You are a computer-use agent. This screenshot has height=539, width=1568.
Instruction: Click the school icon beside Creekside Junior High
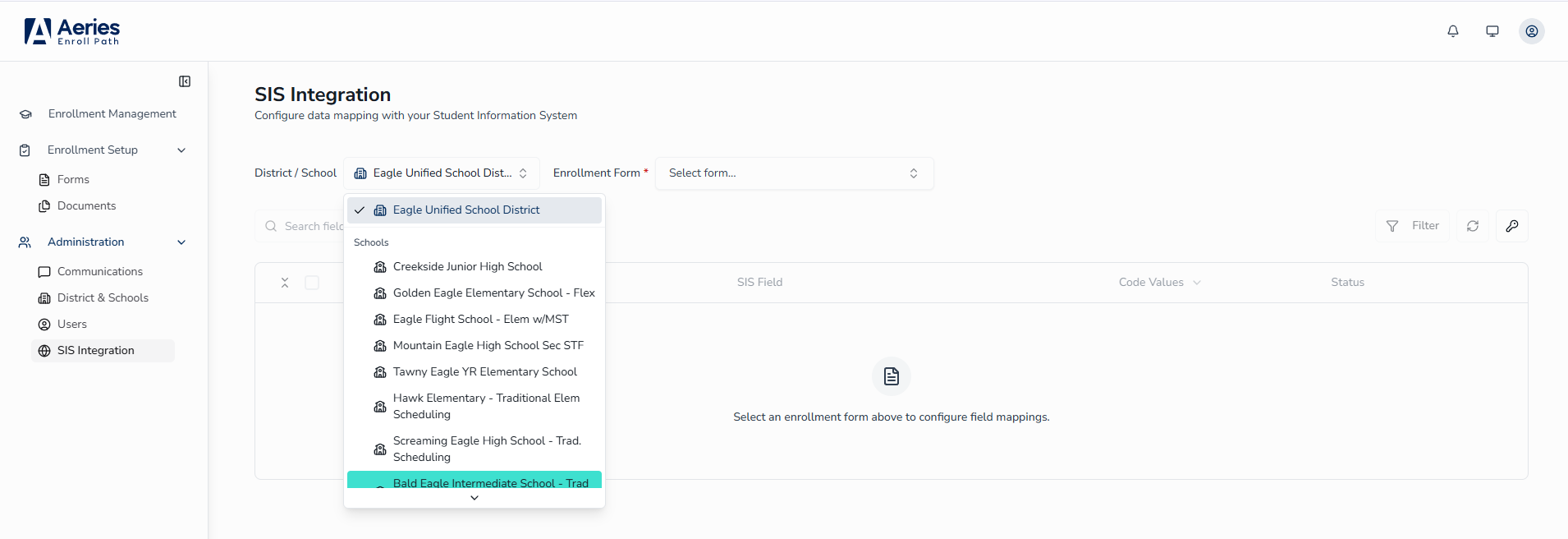[380, 267]
